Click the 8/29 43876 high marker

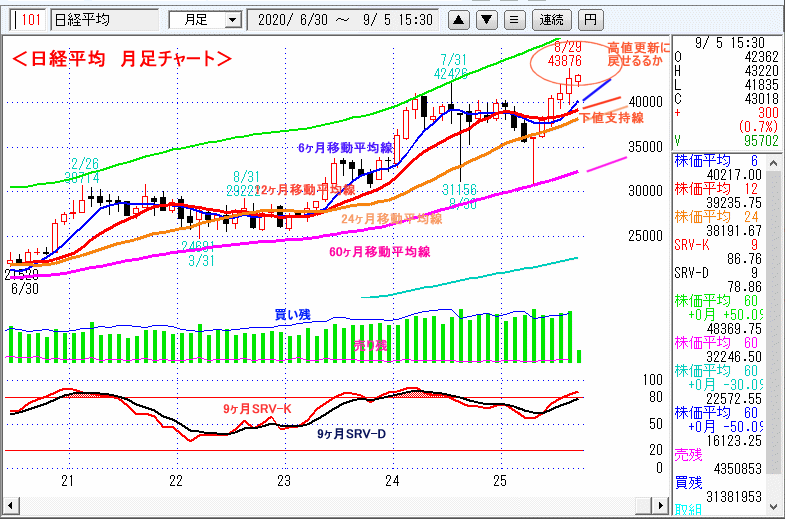565,54
